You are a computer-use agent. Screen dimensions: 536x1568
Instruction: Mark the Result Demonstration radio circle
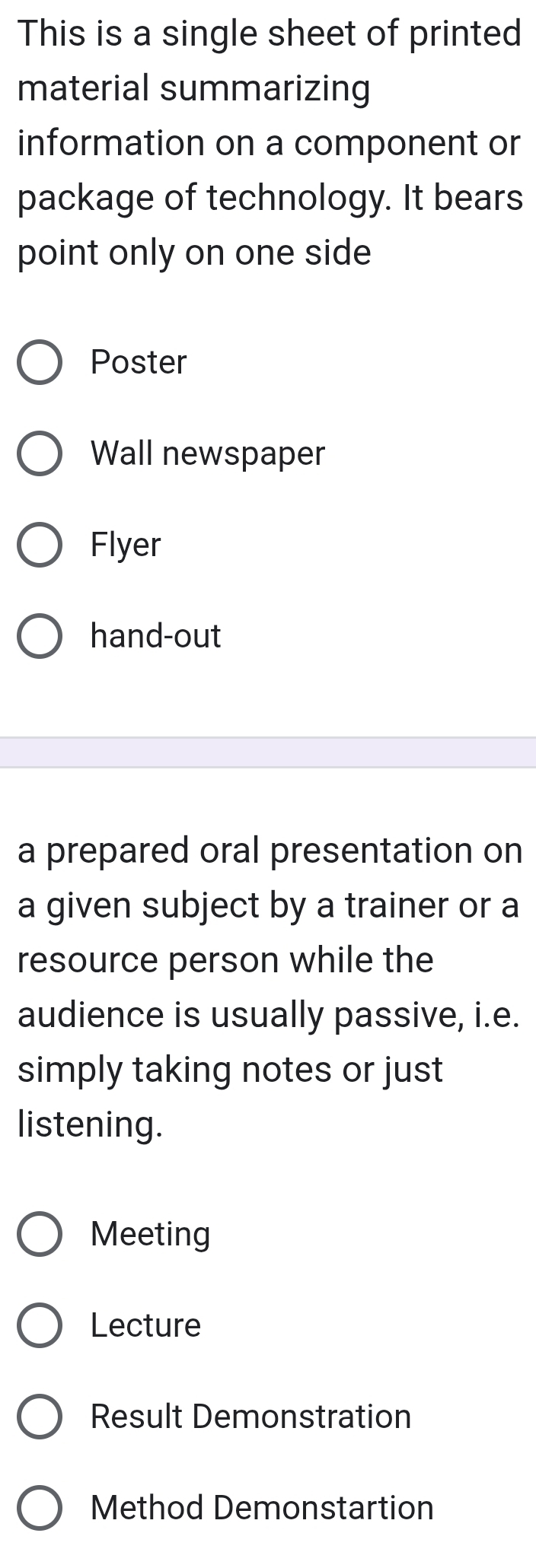pos(40,1417)
